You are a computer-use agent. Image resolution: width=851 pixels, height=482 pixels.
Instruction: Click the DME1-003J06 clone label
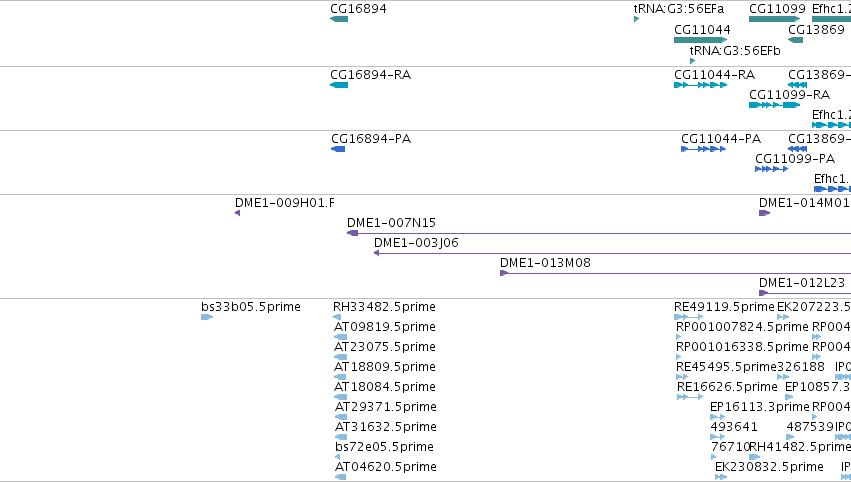(x=416, y=243)
